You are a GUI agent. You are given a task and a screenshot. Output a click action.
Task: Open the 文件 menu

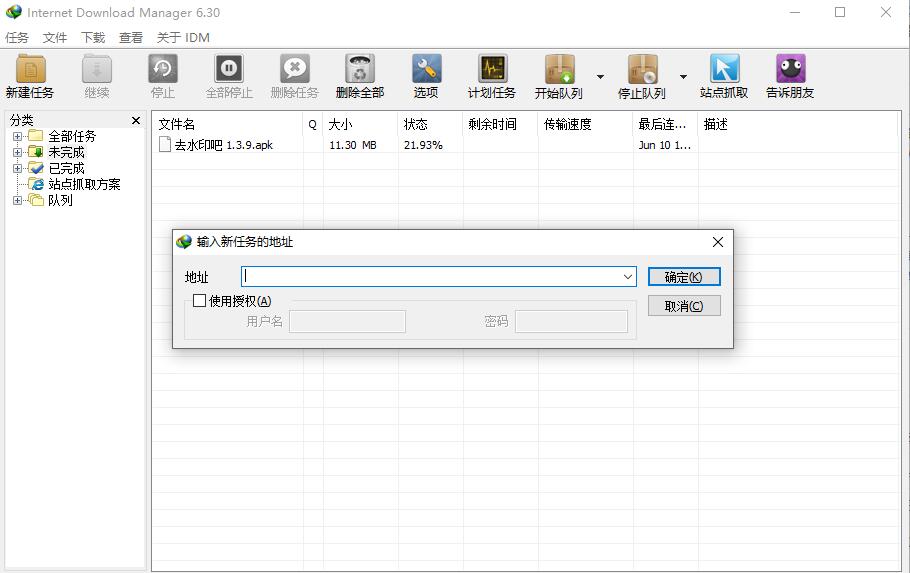[x=55, y=38]
